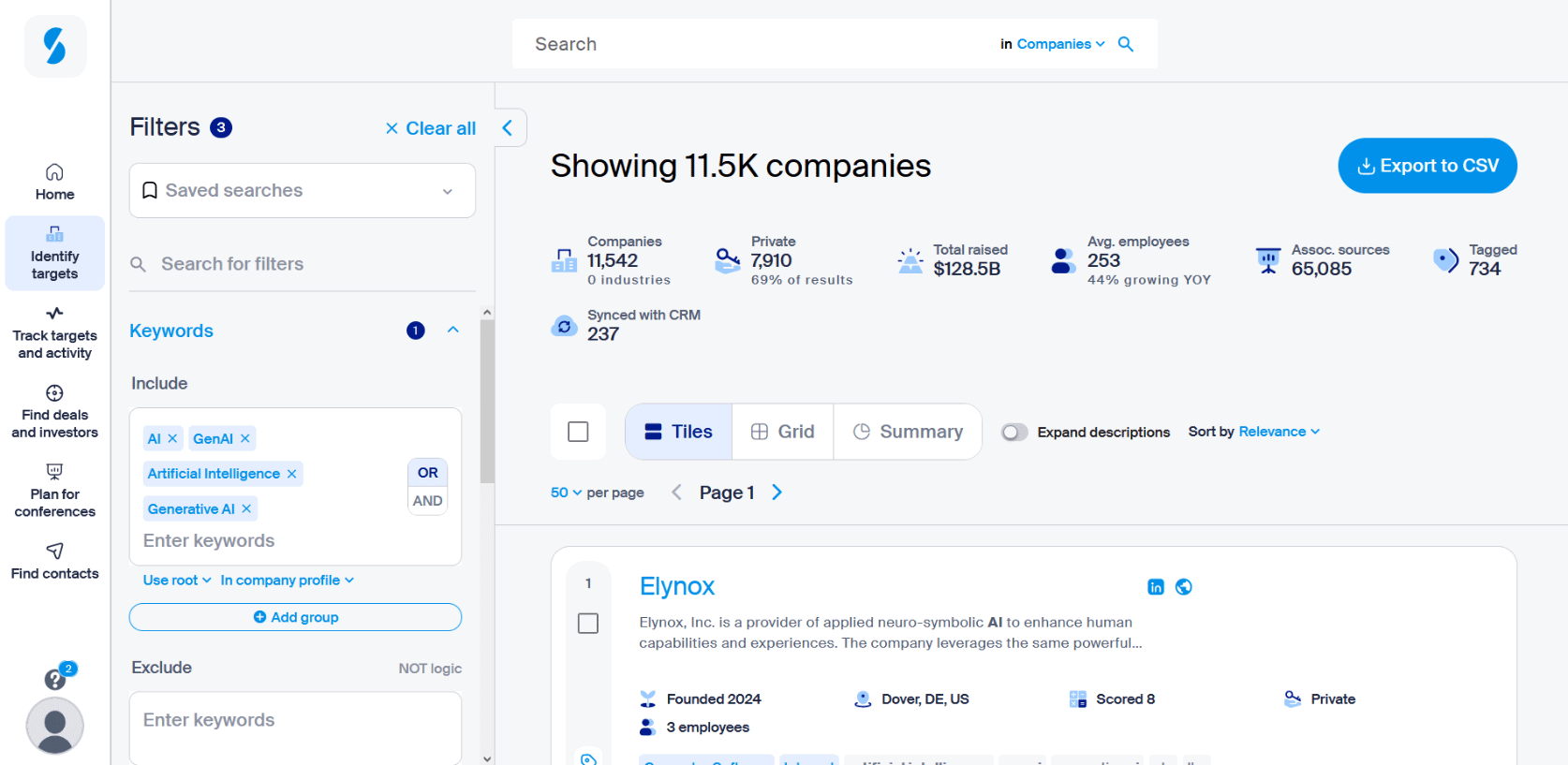Click Export to CSV button

pyautogui.click(x=1427, y=166)
